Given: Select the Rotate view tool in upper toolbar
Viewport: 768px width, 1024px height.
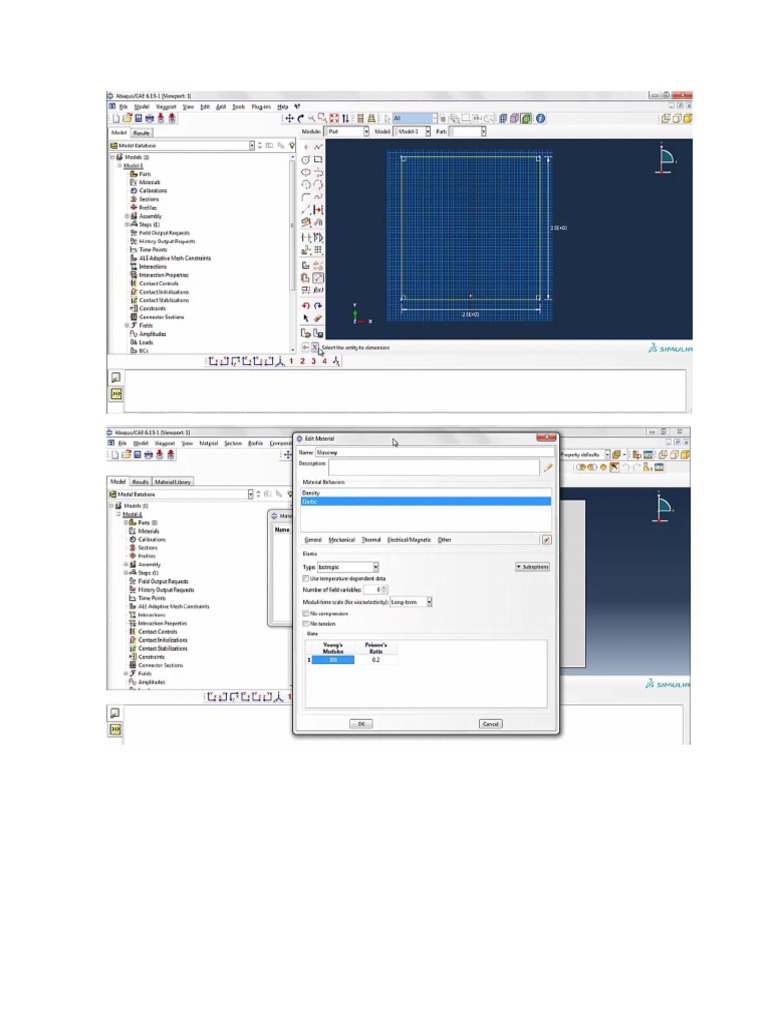Looking at the screenshot, I should pyautogui.click(x=300, y=118).
